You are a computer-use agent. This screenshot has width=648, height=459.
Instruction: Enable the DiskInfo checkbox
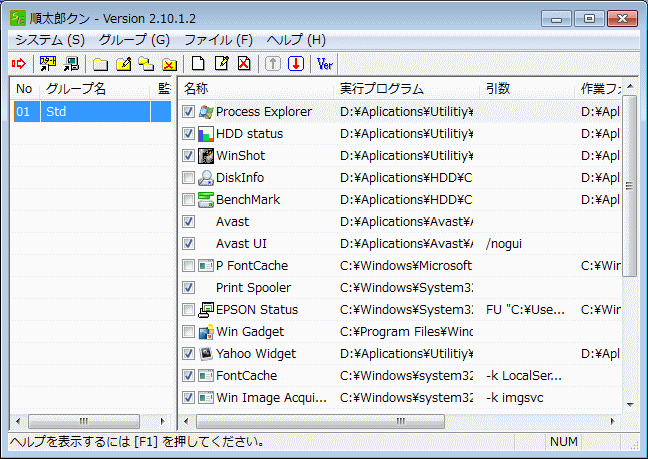tap(189, 178)
